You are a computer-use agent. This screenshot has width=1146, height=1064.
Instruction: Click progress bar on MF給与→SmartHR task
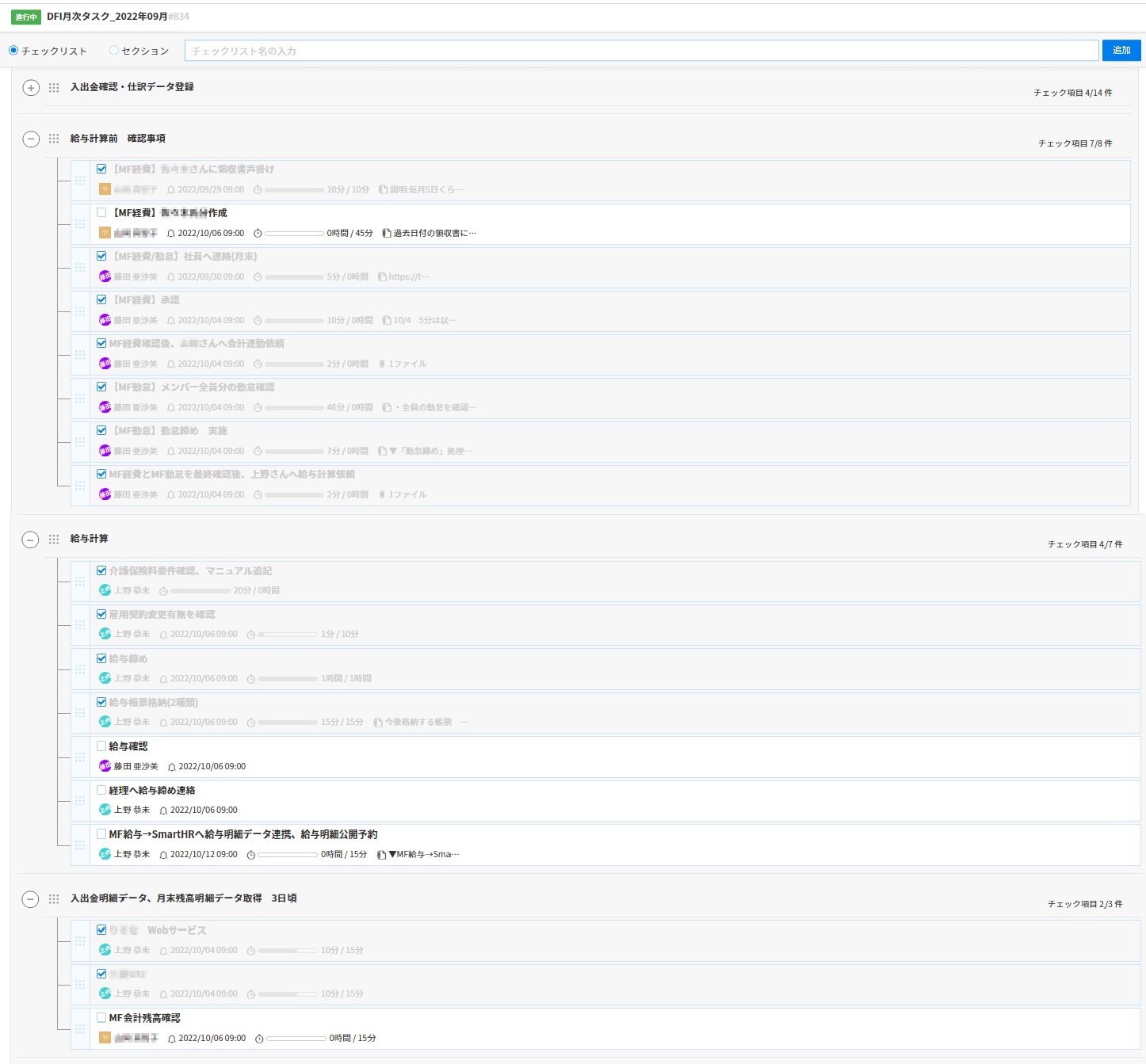(288, 855)
